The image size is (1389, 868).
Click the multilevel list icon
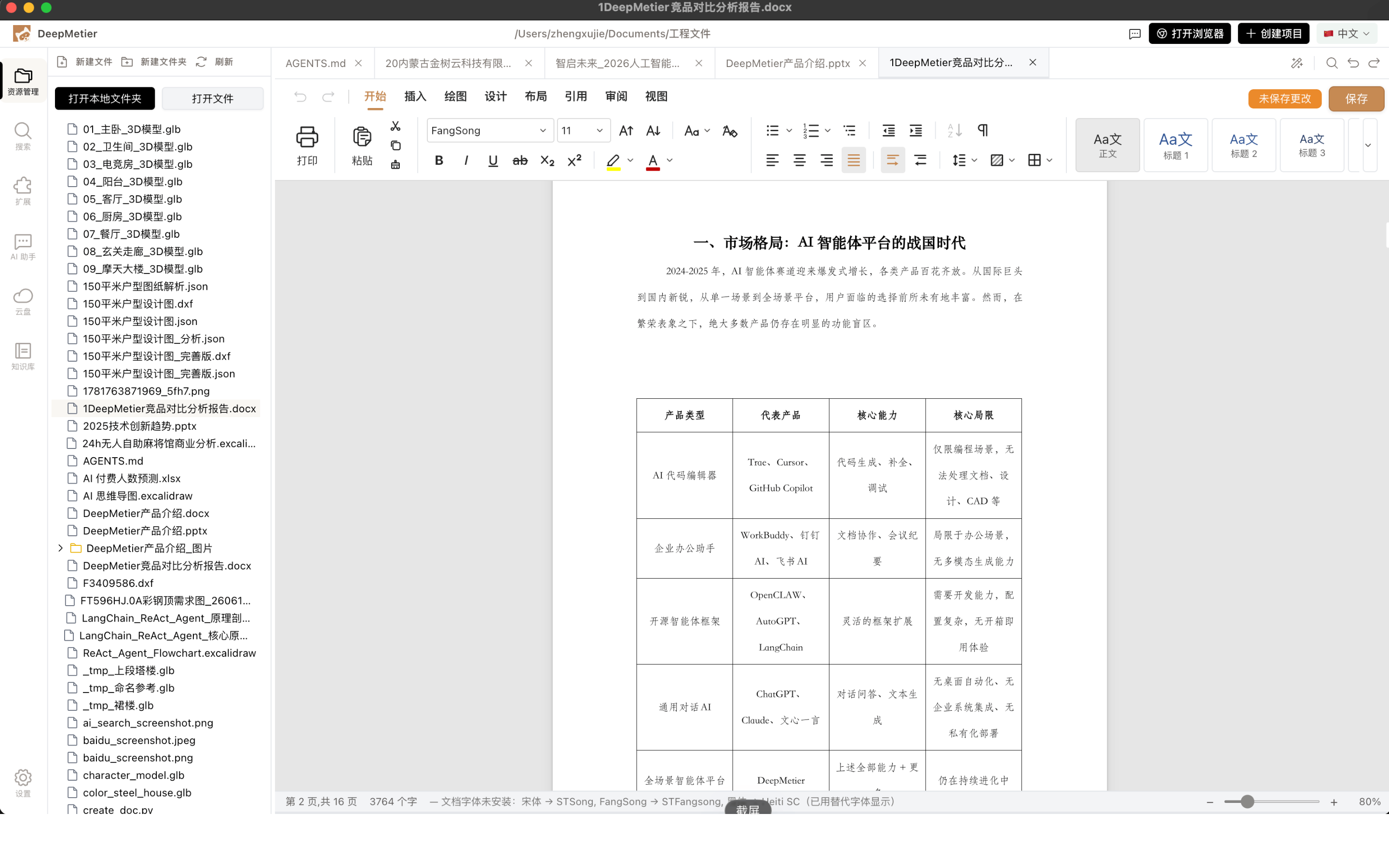click(x=849, y=131)
